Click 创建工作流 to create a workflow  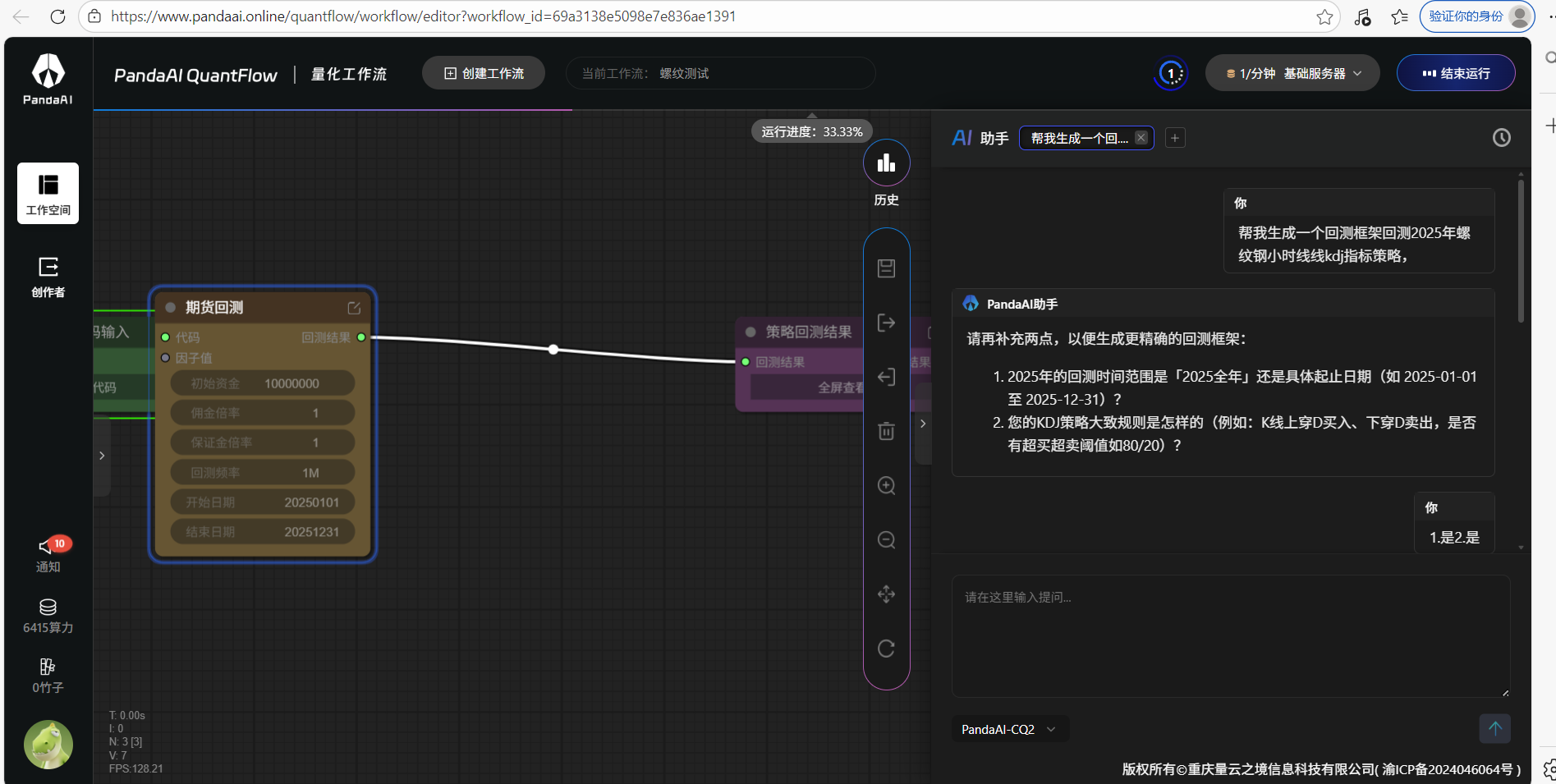click(x=484, y=73)
